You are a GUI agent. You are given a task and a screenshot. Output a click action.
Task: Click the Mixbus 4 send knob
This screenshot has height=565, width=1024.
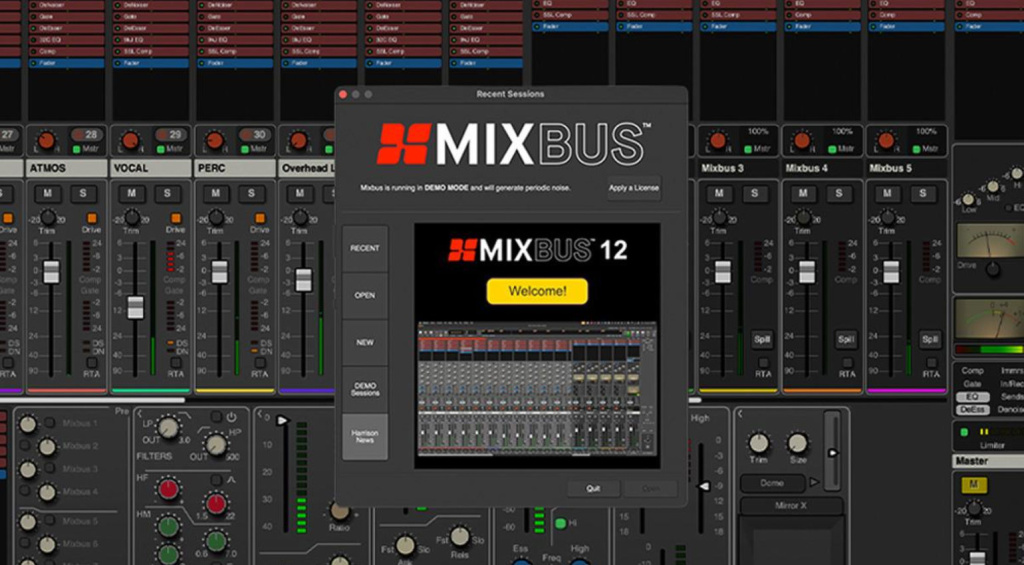coord(46,492)
